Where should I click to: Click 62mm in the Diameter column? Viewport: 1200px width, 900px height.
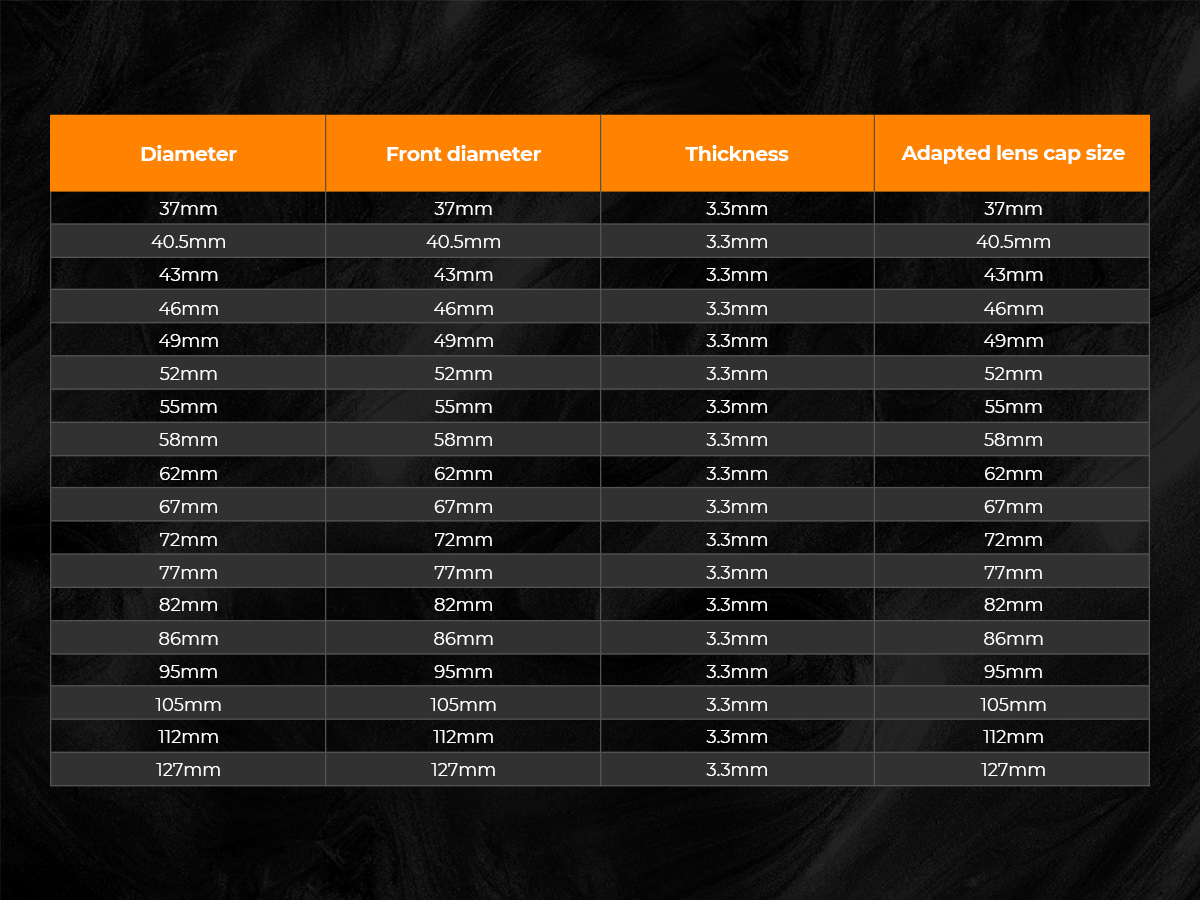pos(188,473)
